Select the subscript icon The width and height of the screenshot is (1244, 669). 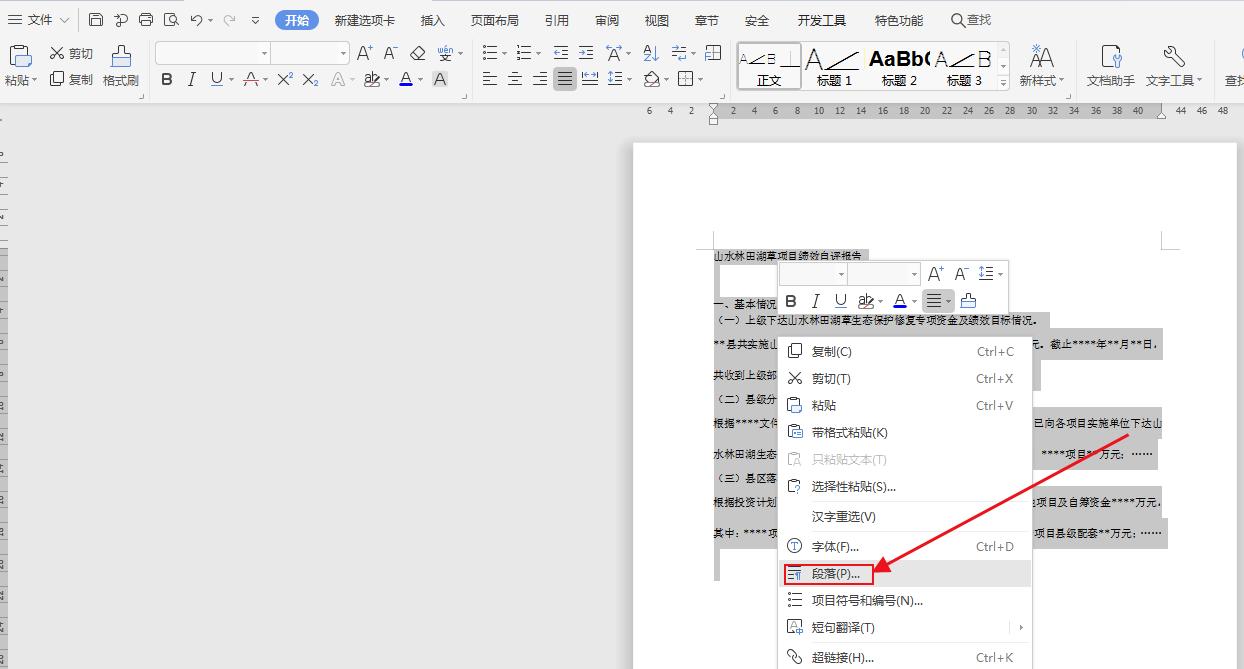click(x=310, y=81)
